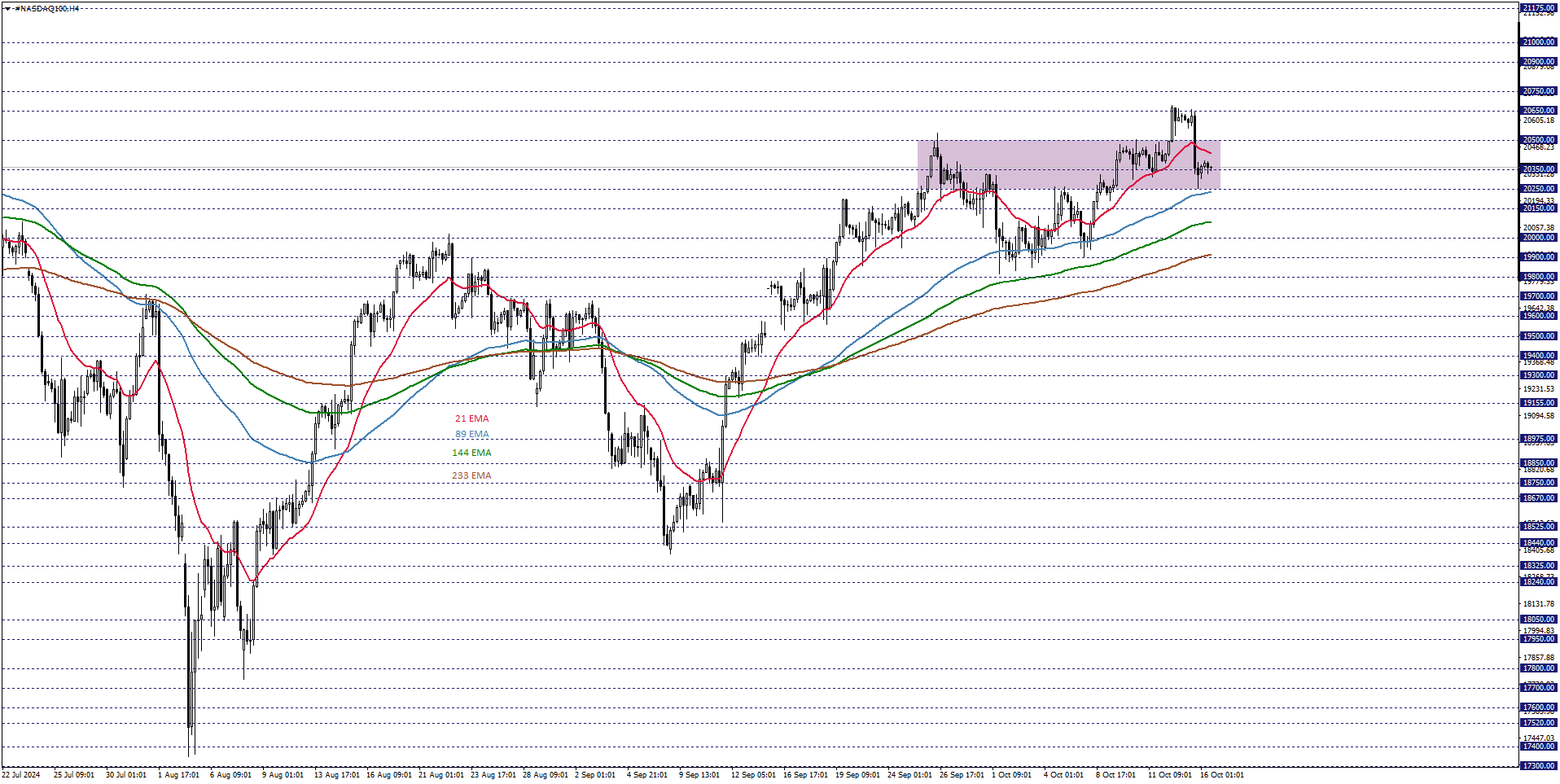Select the blue 89 EMA label

point(472,434)
